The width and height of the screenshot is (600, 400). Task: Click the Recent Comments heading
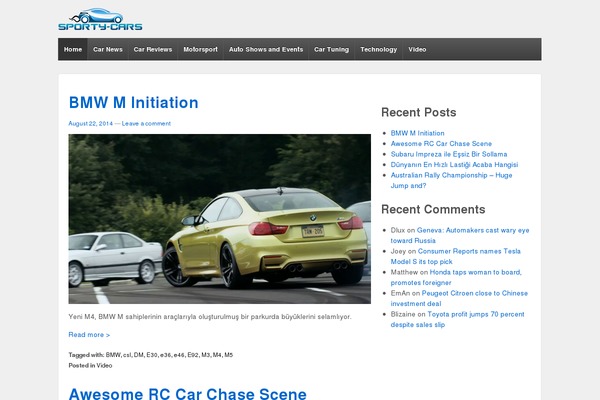[x=433, y=209]
